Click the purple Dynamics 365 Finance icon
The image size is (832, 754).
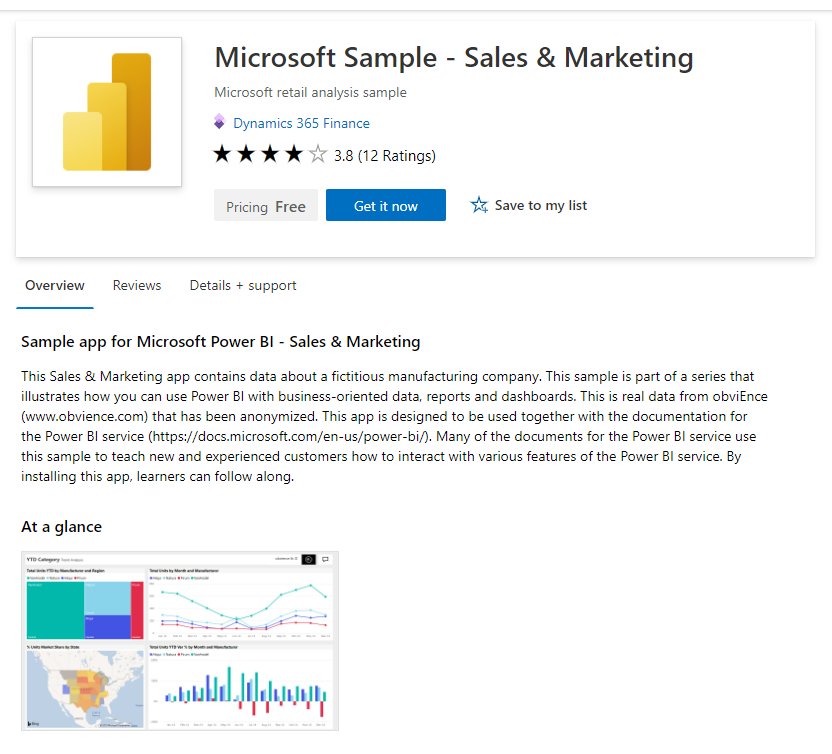coord(220,122)
